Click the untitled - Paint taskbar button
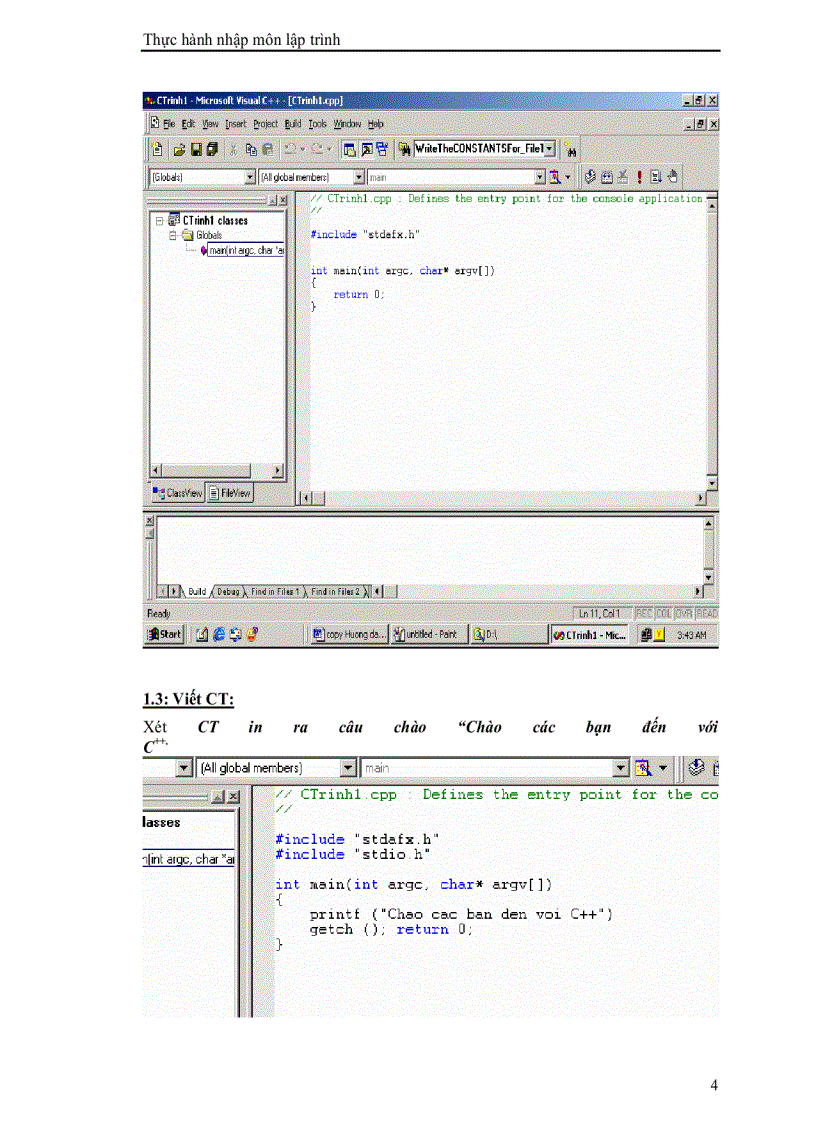 point(428,633)
